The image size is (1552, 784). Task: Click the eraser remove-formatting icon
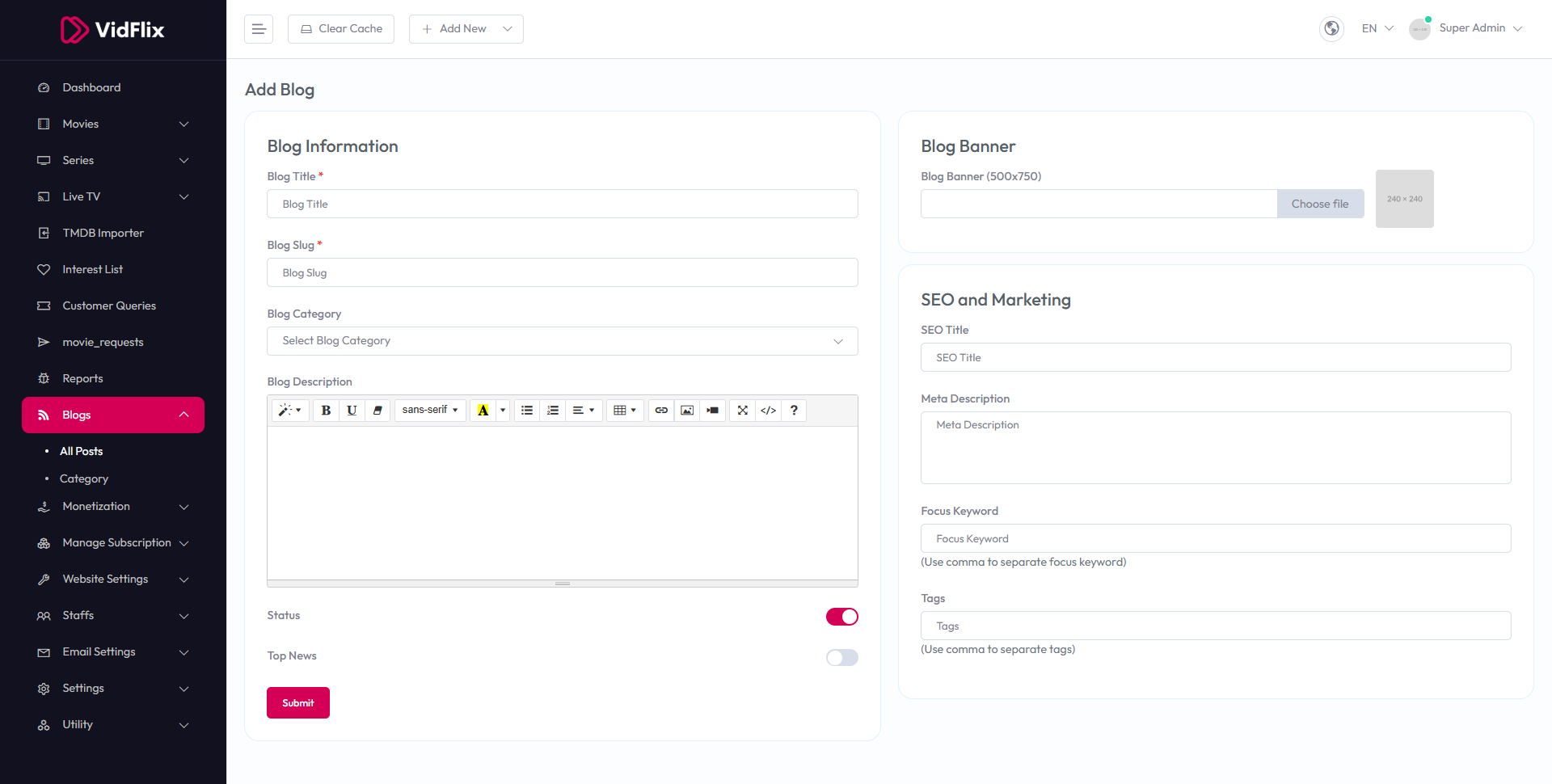click(x=377, y=411)
